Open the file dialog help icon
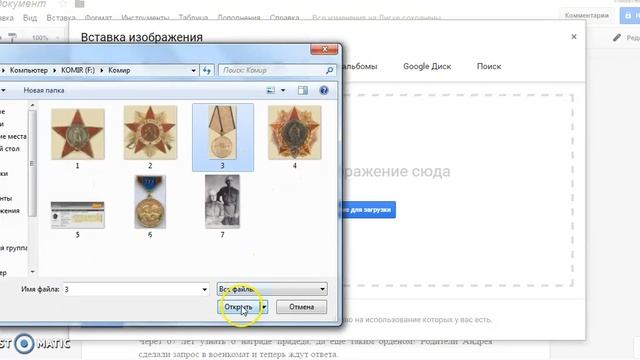 (324, 90)
